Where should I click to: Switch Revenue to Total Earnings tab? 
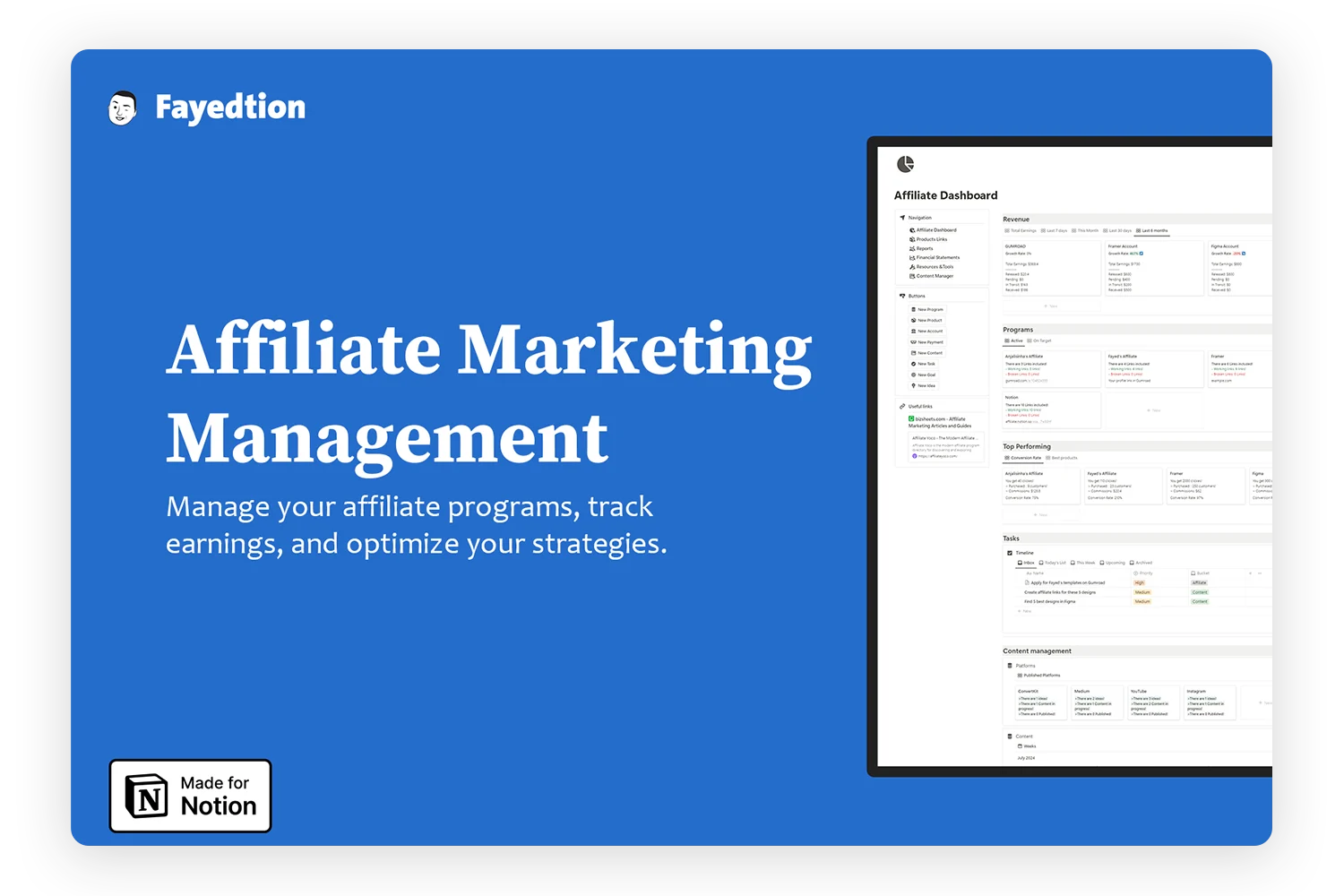click(x=1021, y=230)
